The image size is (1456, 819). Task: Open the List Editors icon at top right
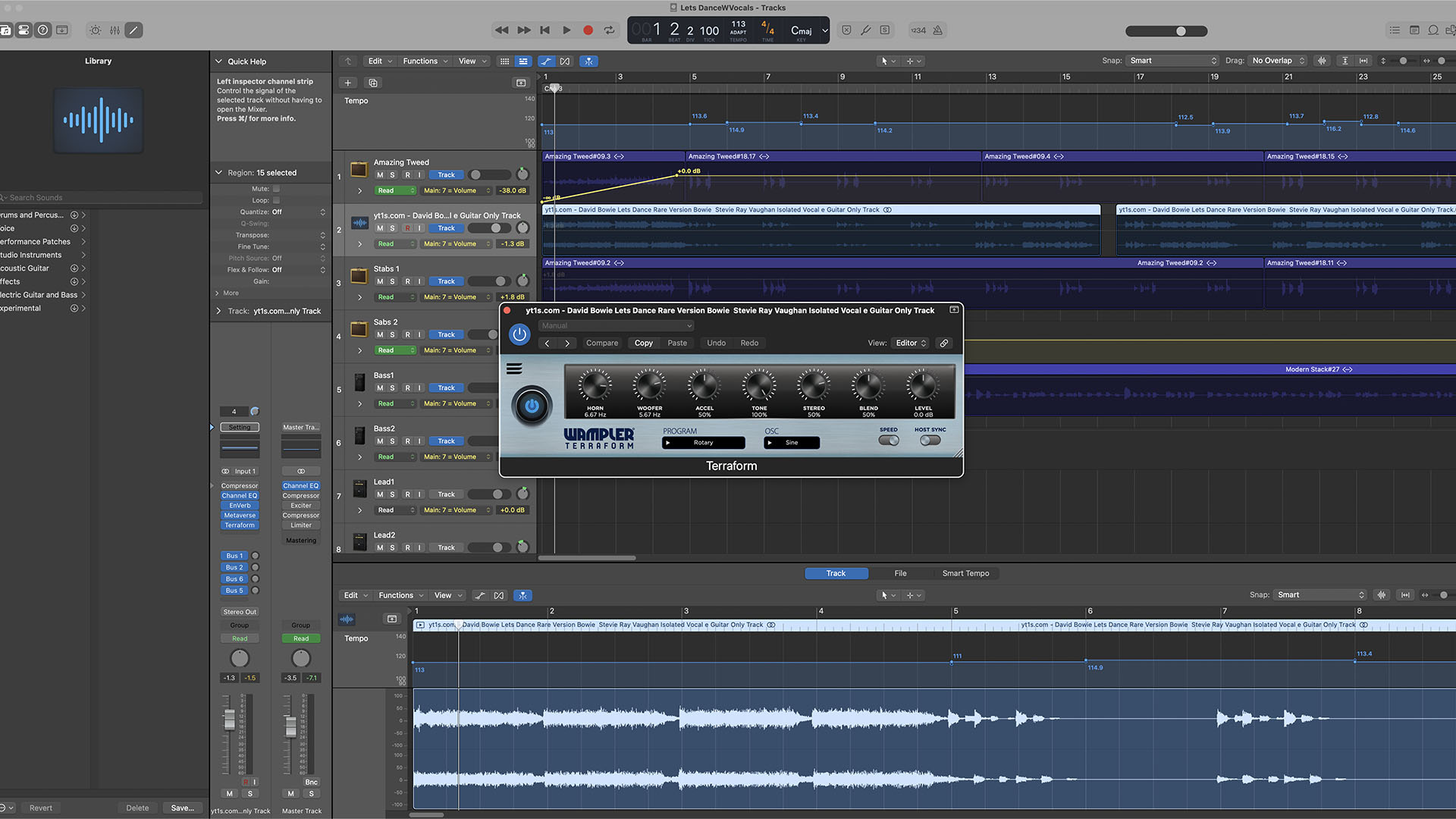point(1394,30)
